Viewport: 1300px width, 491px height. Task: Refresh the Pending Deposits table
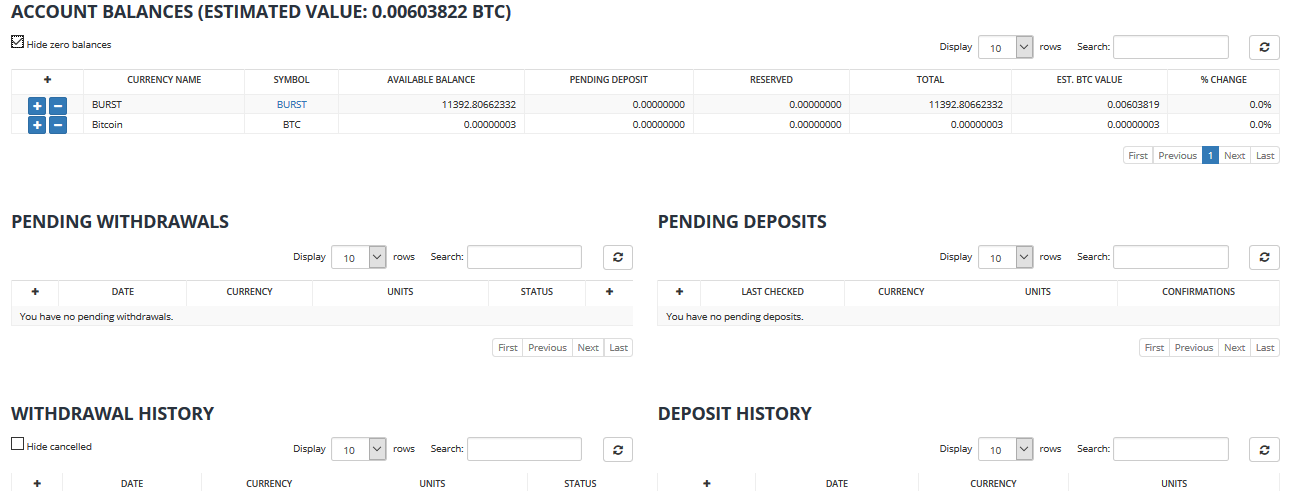click(x=1264, y=257)
